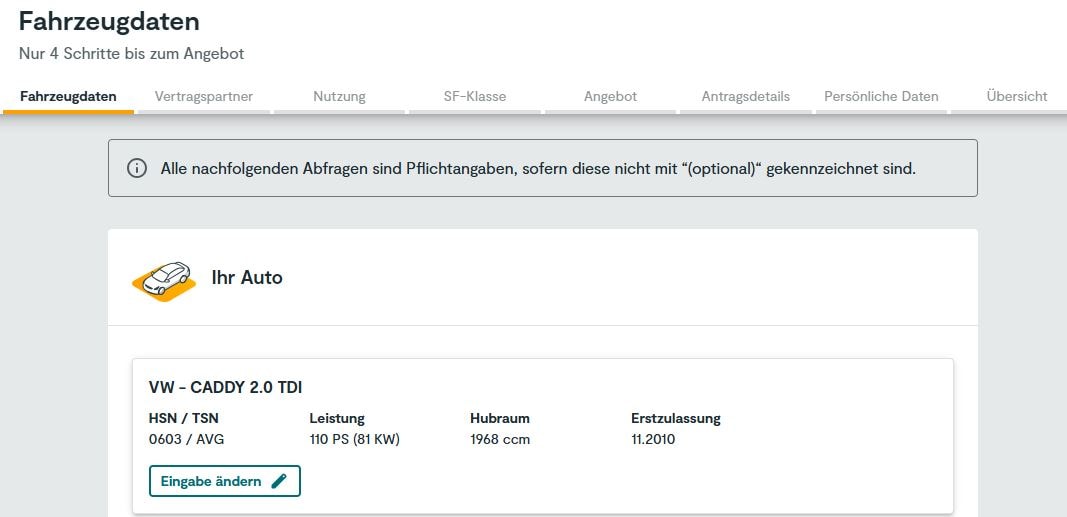Go to the Persönliche Daten step tab

(x=881, y=97)
